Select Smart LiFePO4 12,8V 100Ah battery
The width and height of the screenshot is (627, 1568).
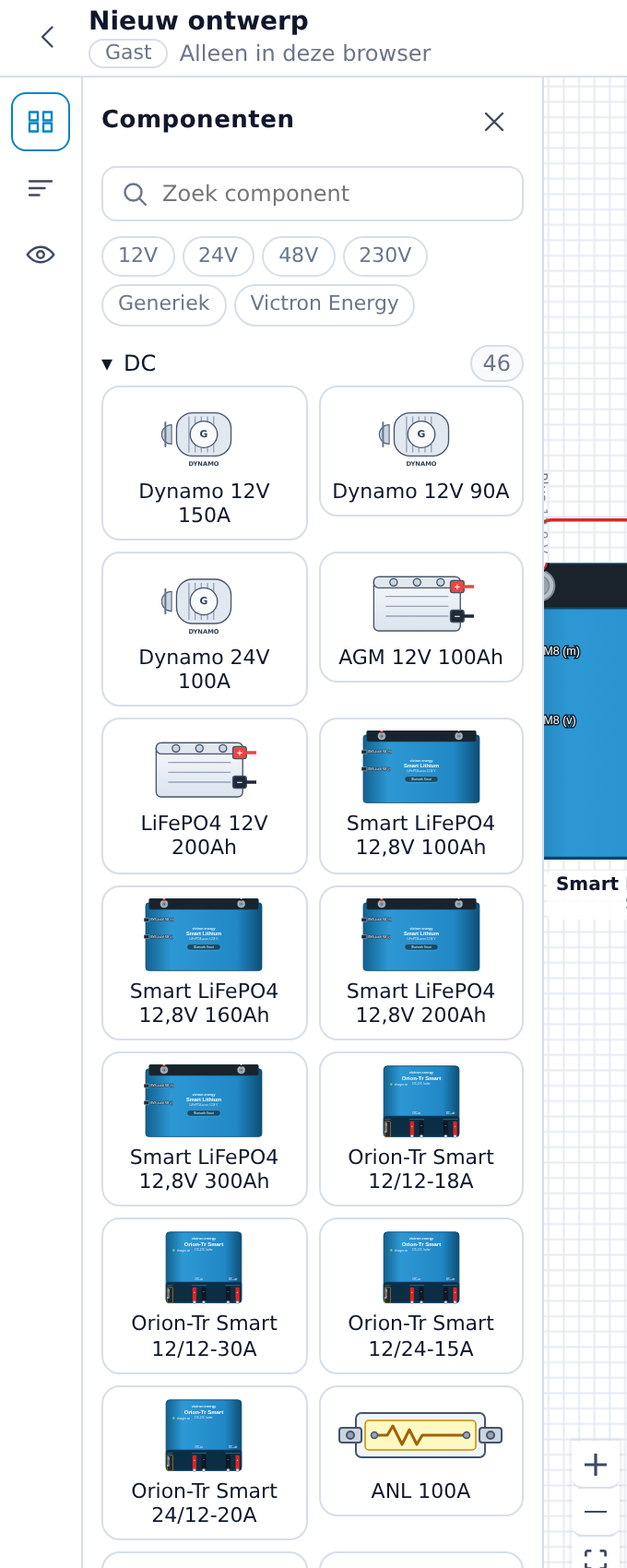(x=421, y=796)
